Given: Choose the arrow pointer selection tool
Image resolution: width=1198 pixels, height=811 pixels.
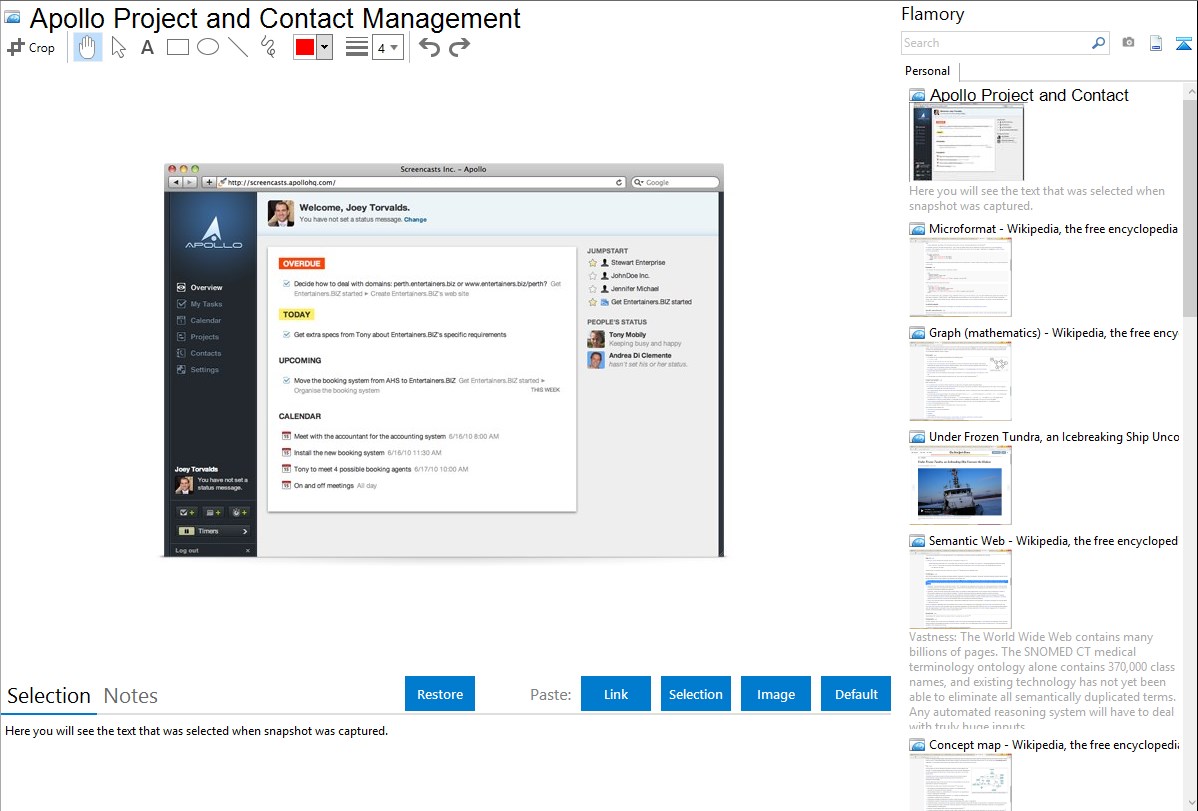Looking at the screenshot, I should [118, 47].
